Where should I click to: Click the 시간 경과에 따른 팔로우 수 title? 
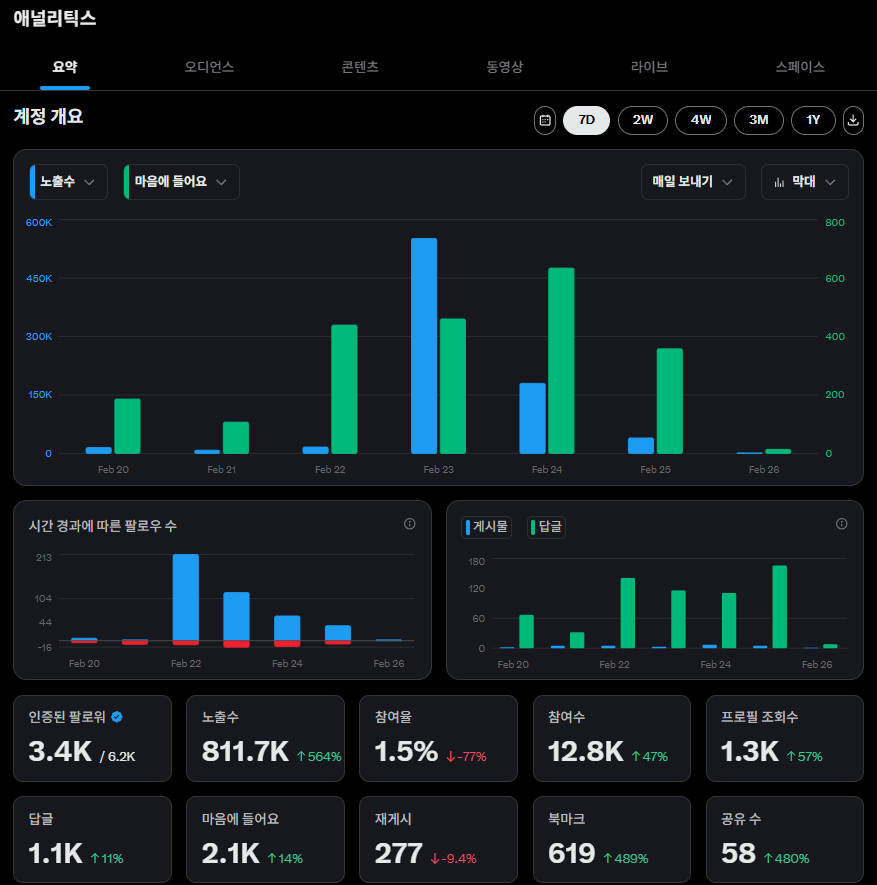tap(103, 526)
